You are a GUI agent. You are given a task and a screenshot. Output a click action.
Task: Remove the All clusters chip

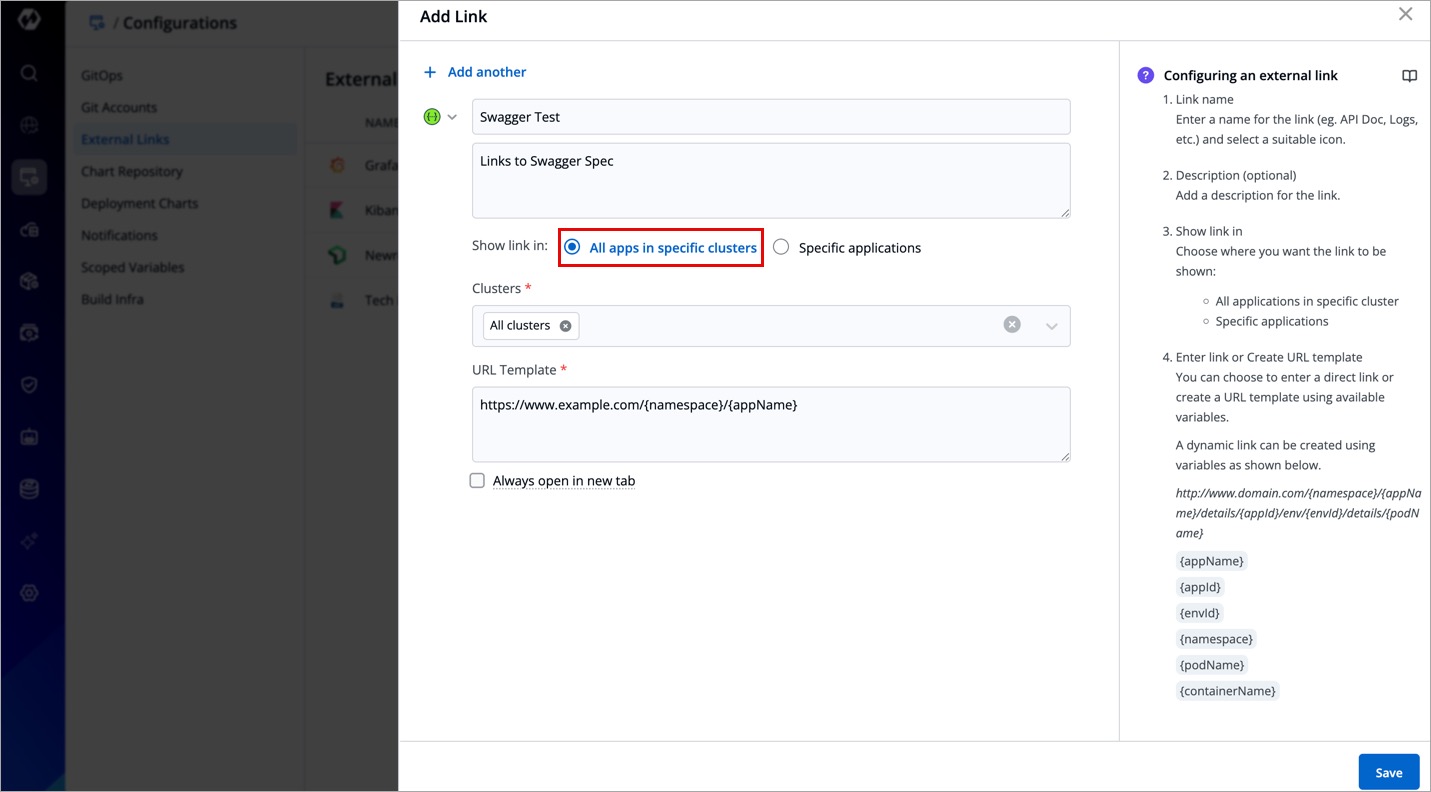coord(566,326)
